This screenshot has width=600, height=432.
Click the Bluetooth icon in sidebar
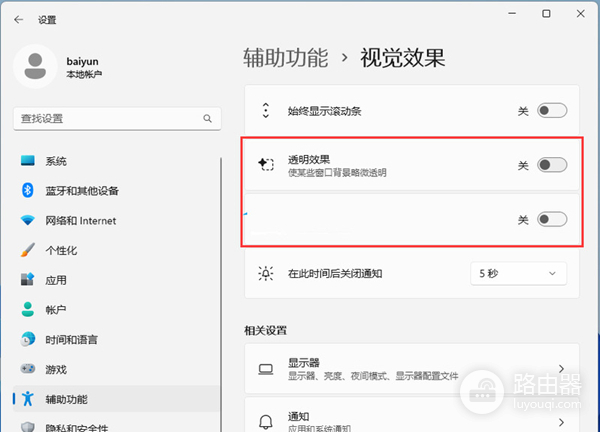point(28,190)
